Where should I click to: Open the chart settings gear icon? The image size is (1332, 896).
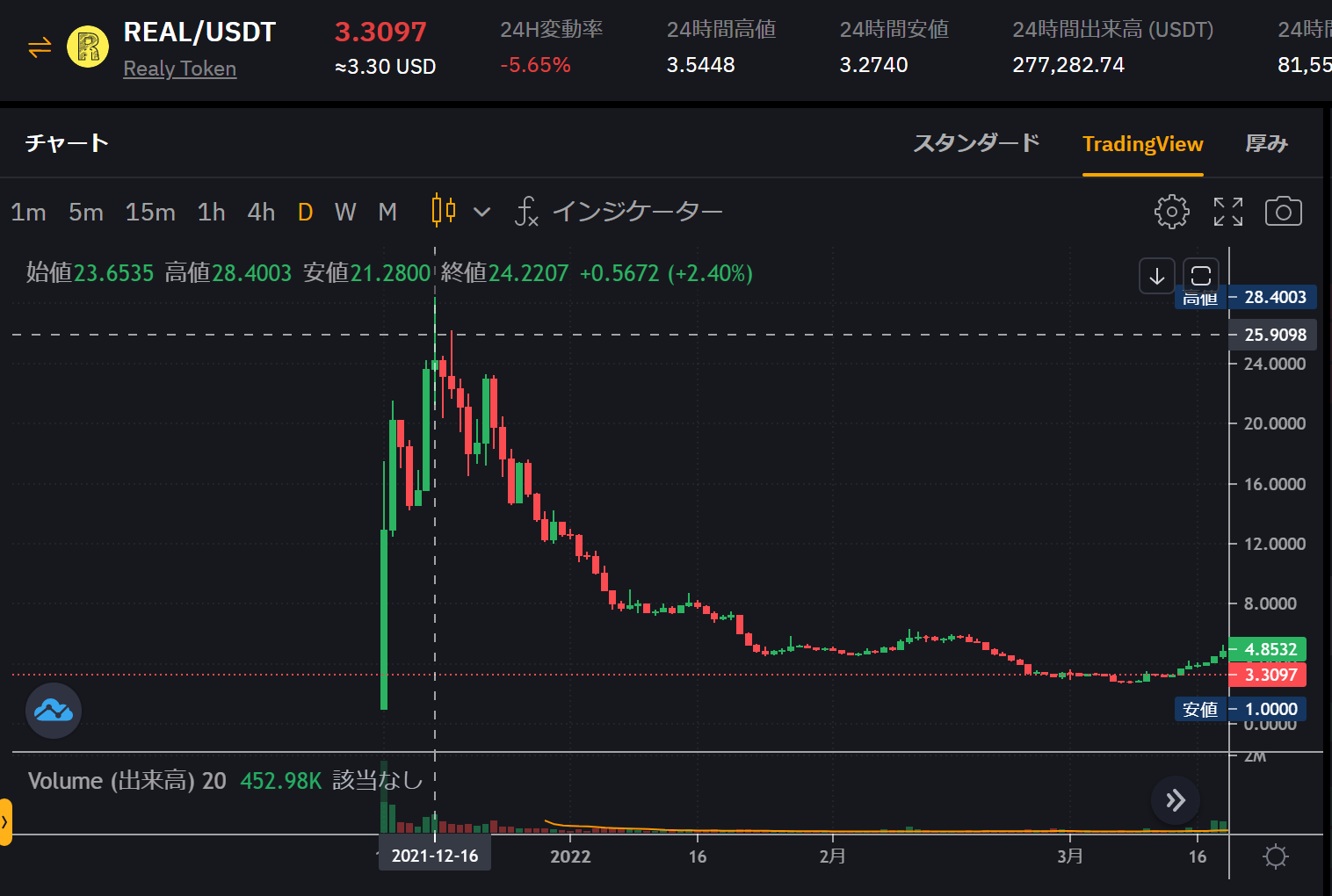[1171, 211]
